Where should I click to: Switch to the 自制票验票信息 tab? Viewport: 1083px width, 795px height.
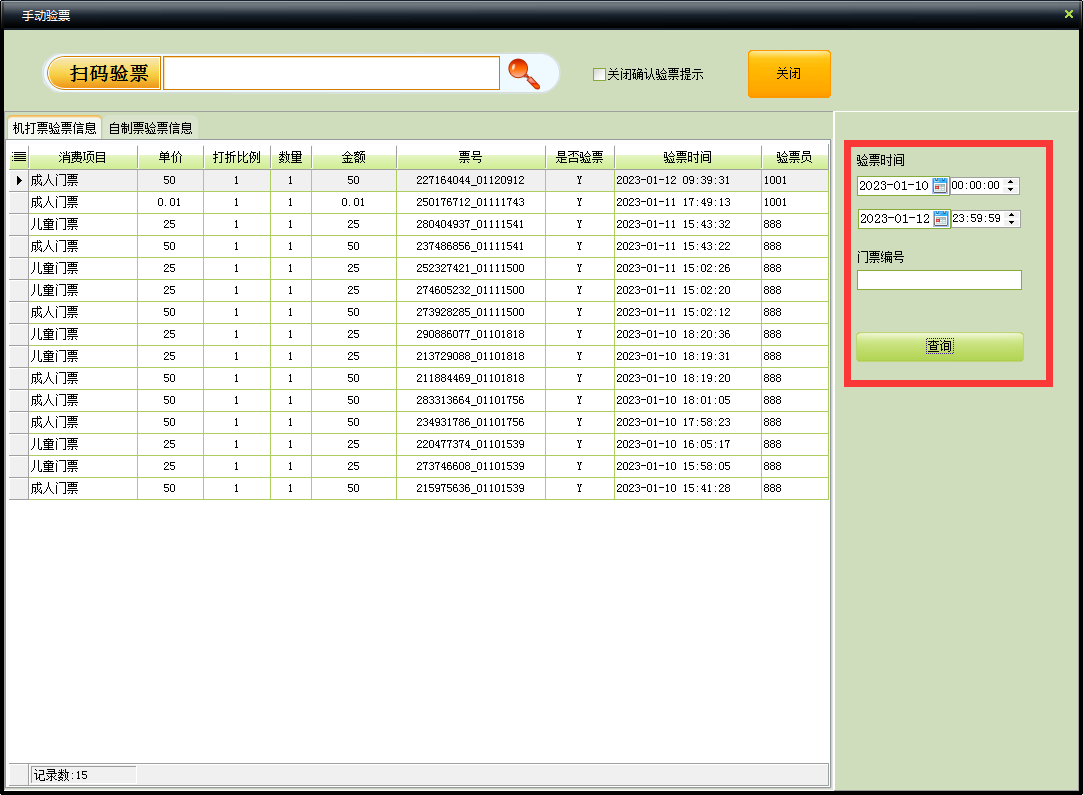[x=150, y=128]
